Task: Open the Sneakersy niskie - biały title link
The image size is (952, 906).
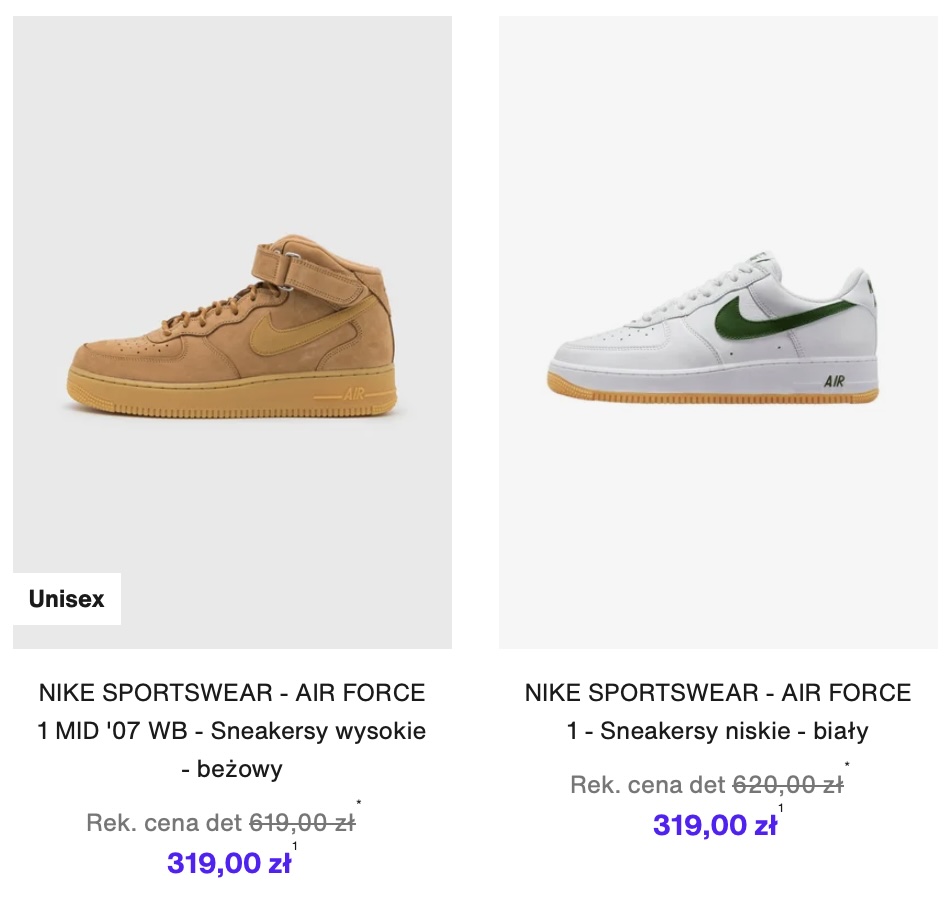Action: pyautogui.click(x=717, y=731)
